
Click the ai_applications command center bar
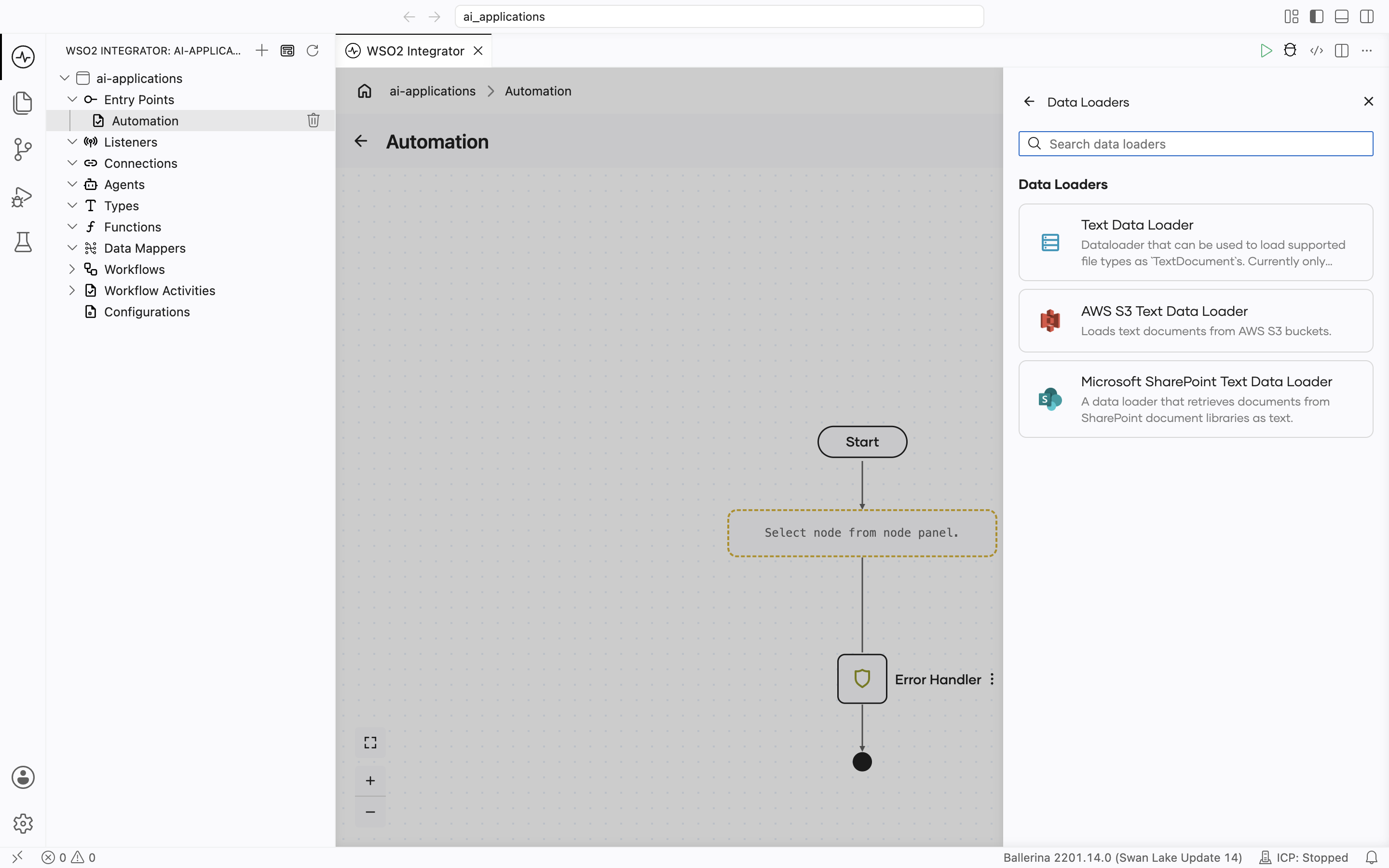[719, 17]
